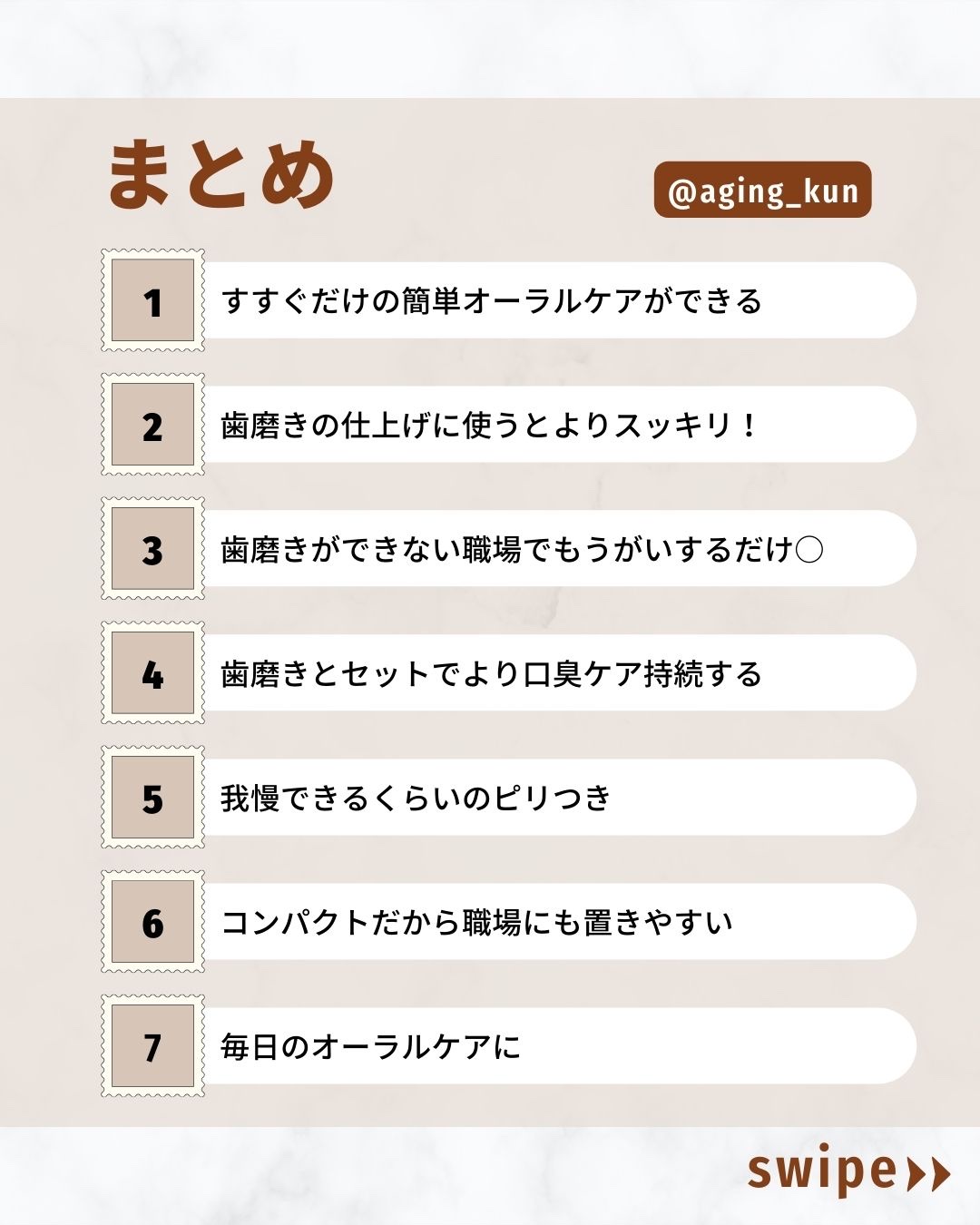980x1225 pixels.
Task: Select the number 3 stamp badge
Action: tap(152, 549)
